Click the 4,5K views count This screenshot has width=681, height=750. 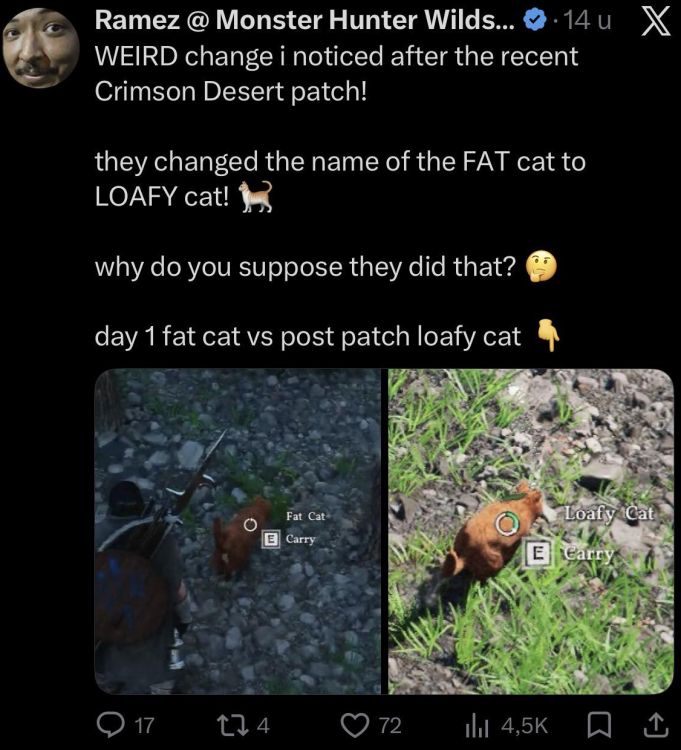click(525, 726)
